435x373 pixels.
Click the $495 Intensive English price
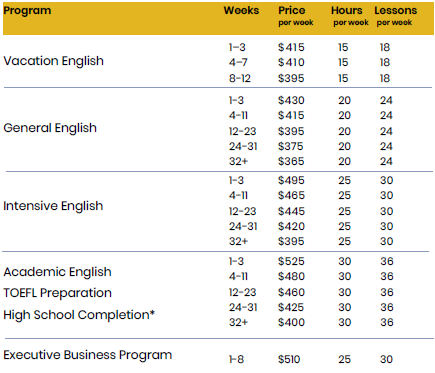(x=291, y=180)
